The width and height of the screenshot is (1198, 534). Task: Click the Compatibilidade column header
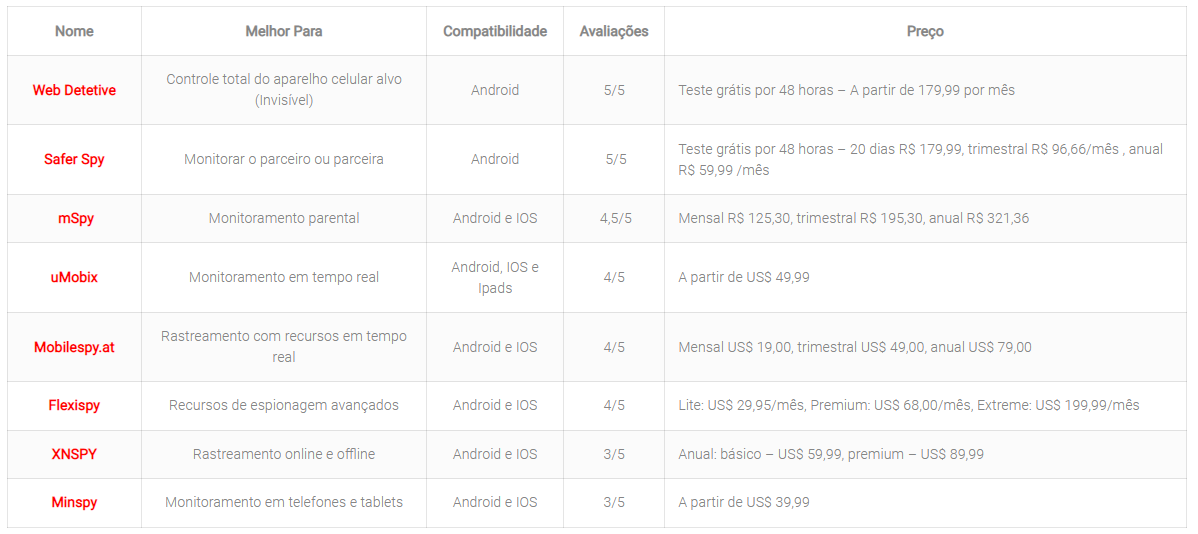[495, 31]
